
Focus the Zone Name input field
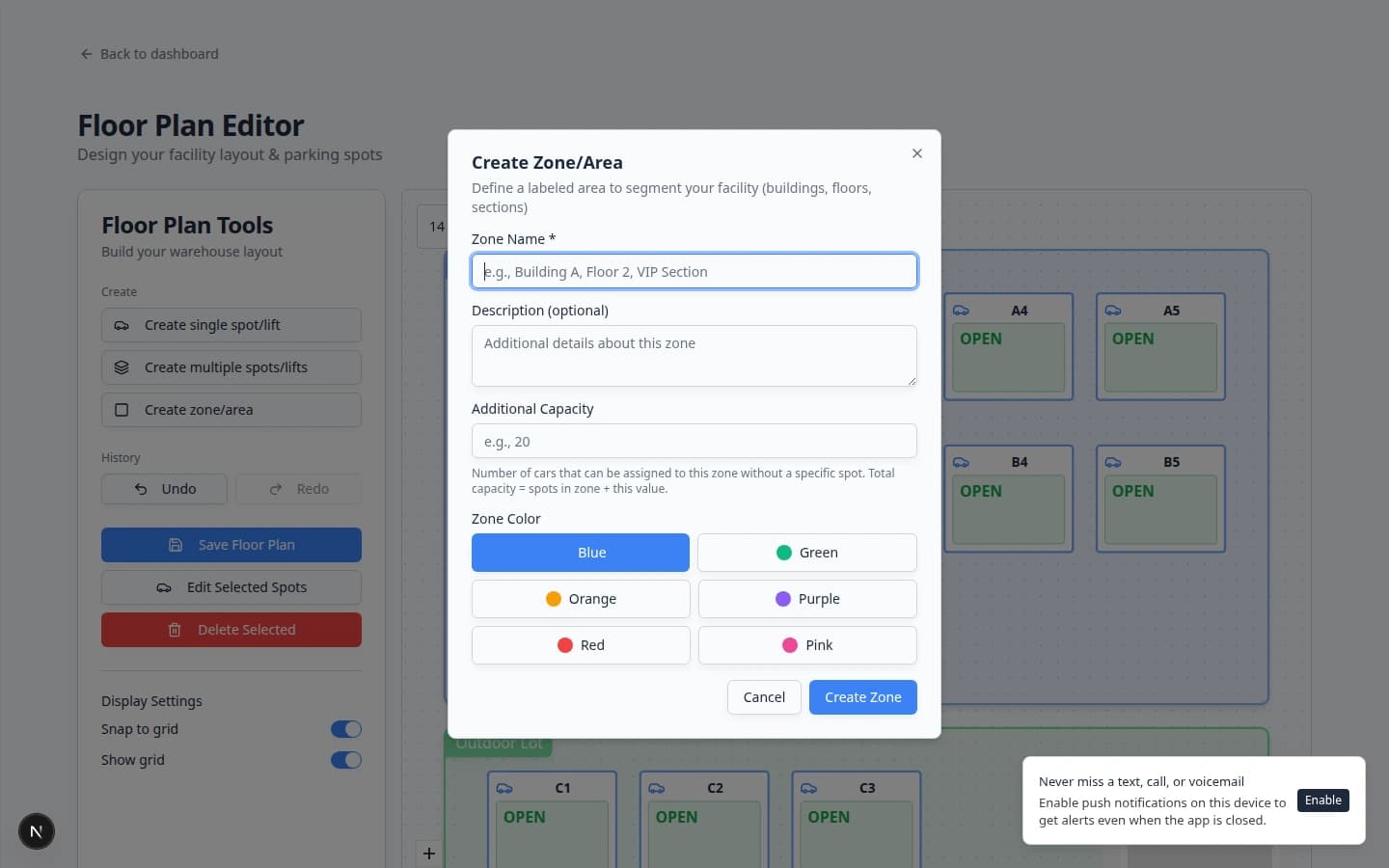694,271
